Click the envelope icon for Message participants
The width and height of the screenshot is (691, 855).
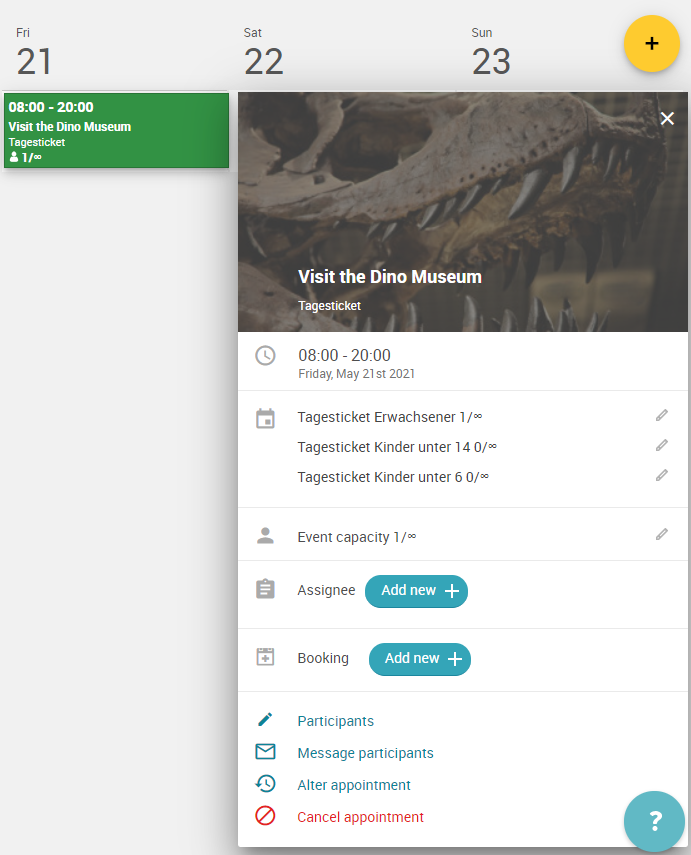click(x=265, y=751)
